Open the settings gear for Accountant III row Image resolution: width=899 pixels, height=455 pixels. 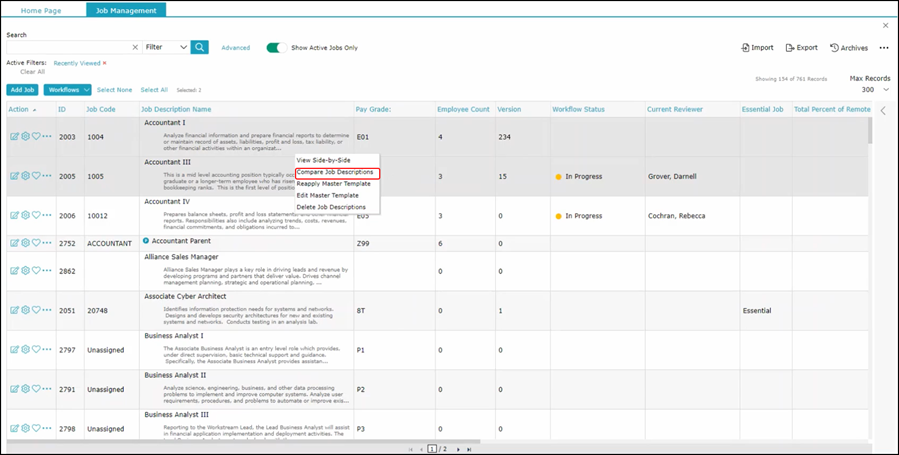pos(25,176)
